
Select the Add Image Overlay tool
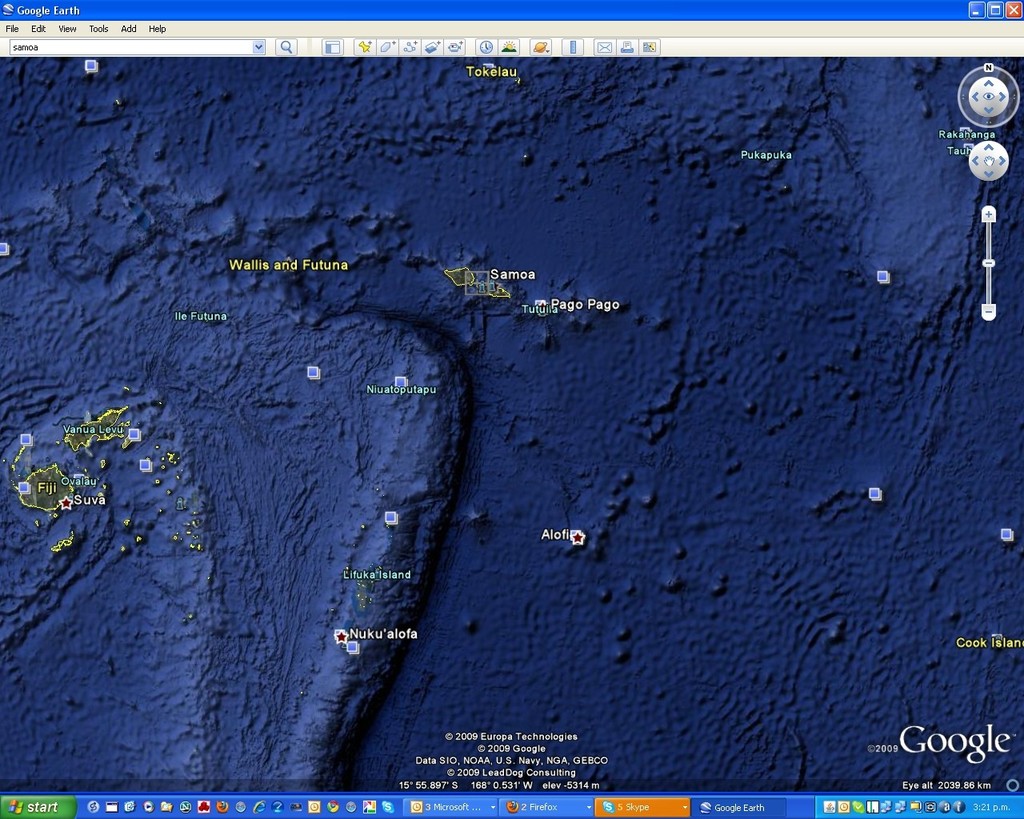pos(432,47)
